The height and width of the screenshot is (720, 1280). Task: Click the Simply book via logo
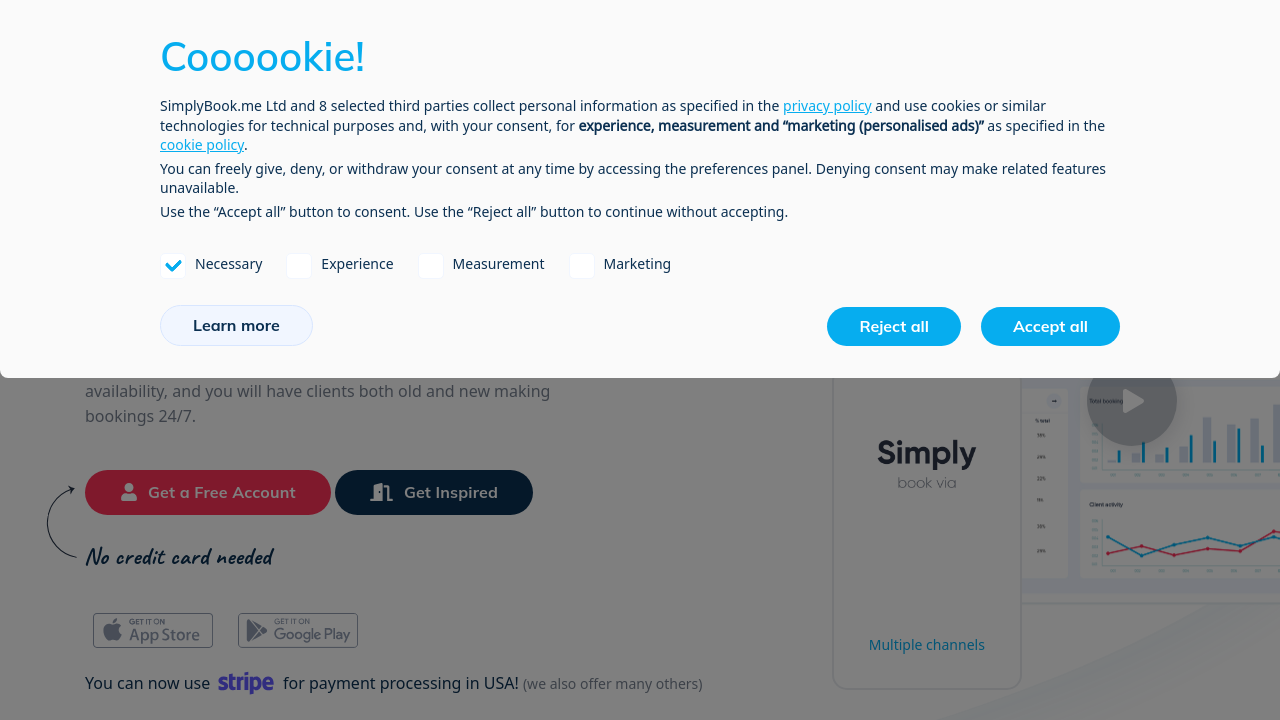(x=926, y=463)
